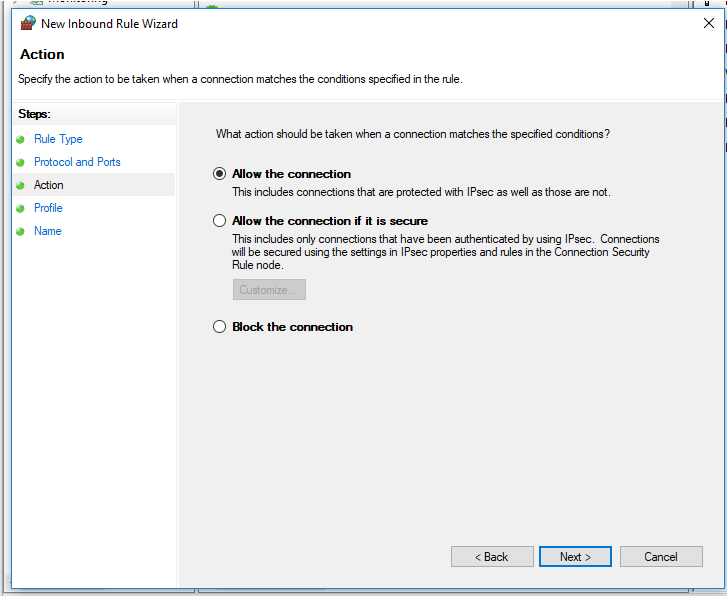Cancel the wizard
Viewport: 728px width, 596px height.
point(661,557)
